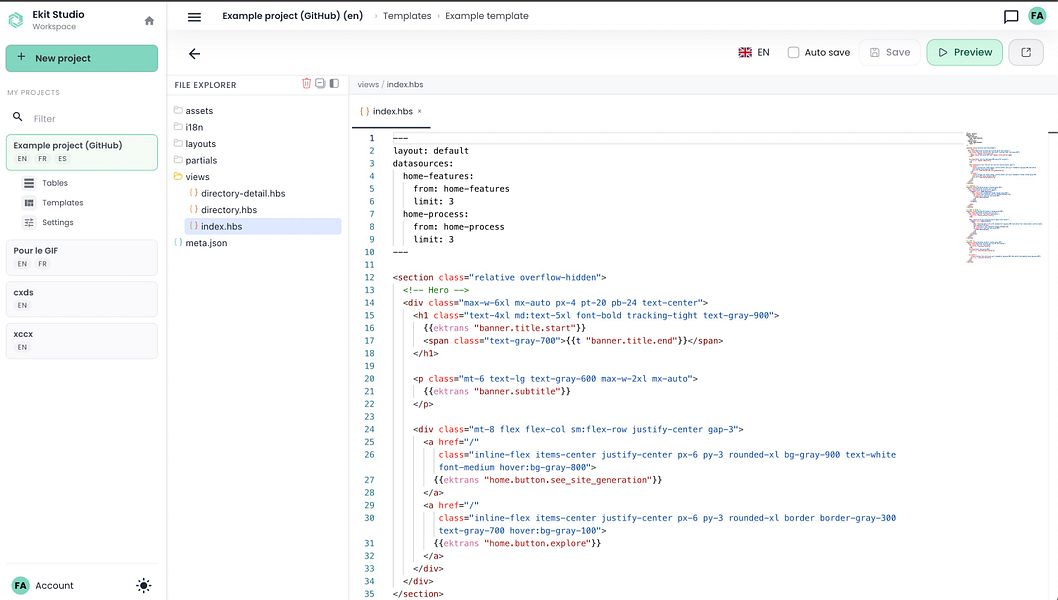Screen dimensions: 1058x600
Task: Open preview in new window icon
Action: click(1025, 52)
